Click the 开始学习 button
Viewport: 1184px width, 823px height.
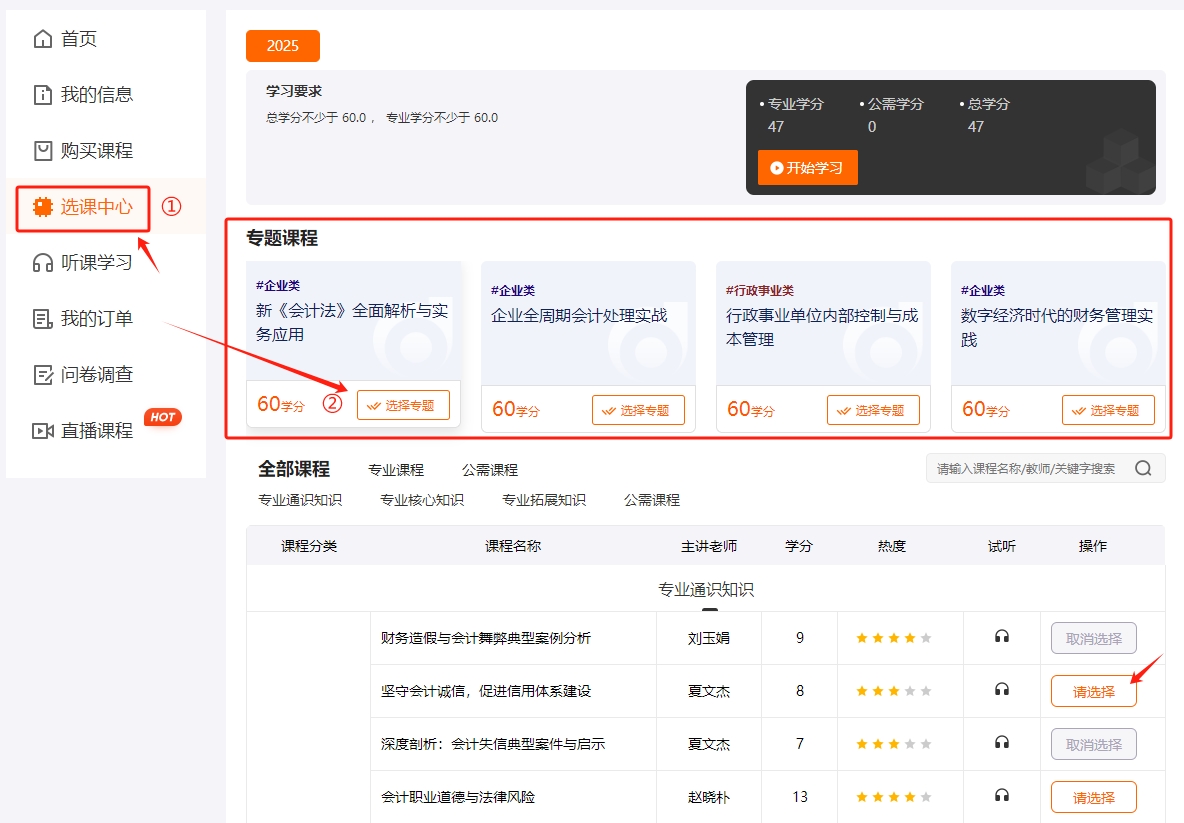click(x=806, y=168)
